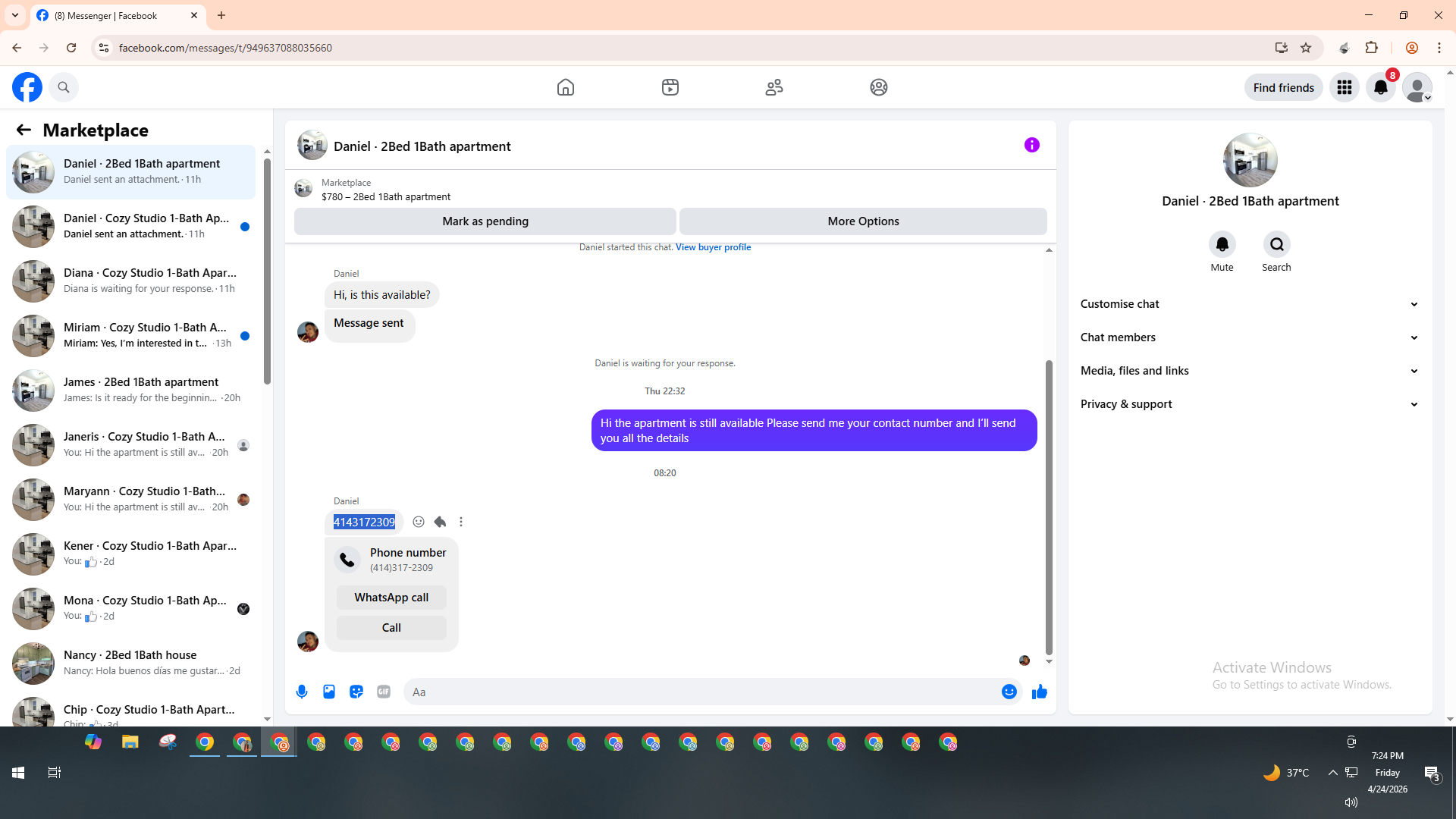Click the Find friends button
Screen dimensions: 1456x819
(x=1284, y=87)
